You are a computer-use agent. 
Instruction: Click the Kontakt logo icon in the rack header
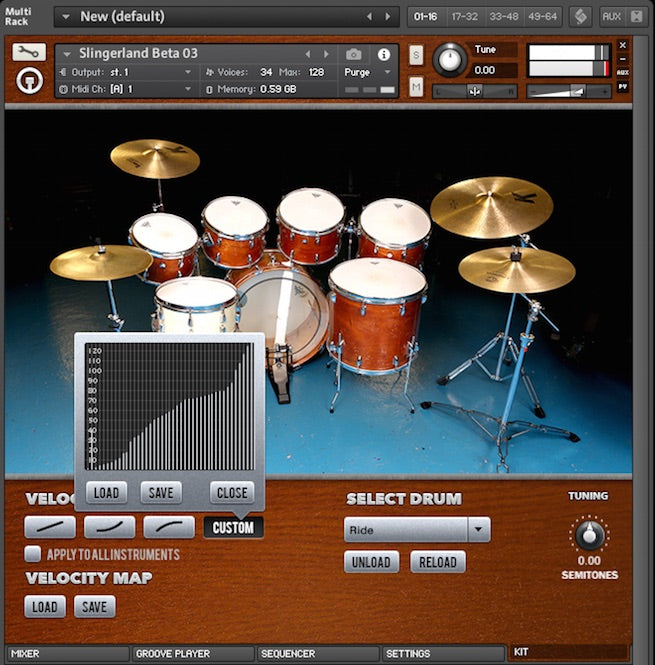(x=580, y=16)
